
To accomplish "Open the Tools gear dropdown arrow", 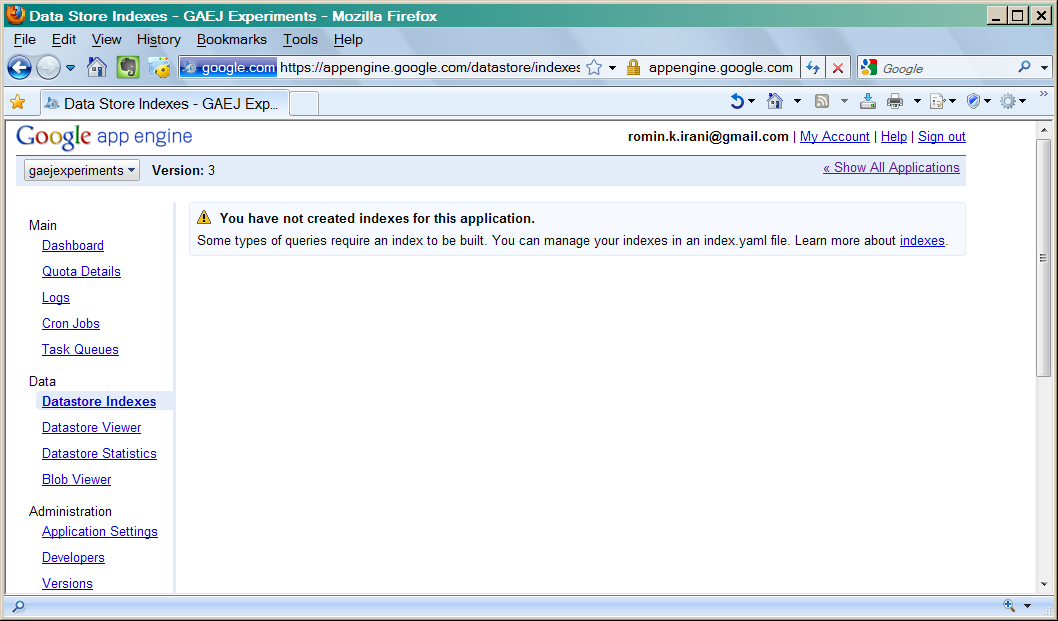I will point(1023,101).
